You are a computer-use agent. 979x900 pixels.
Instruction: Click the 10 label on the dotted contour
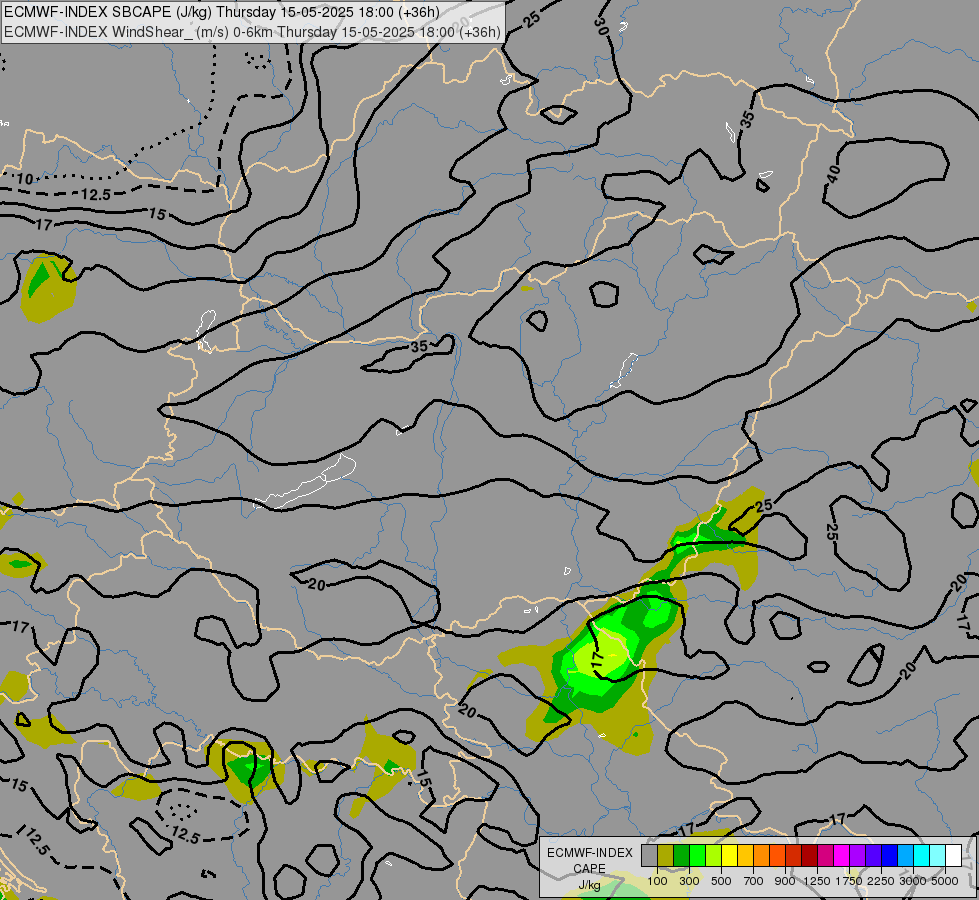pyautogui.click(x=25, y=179)
